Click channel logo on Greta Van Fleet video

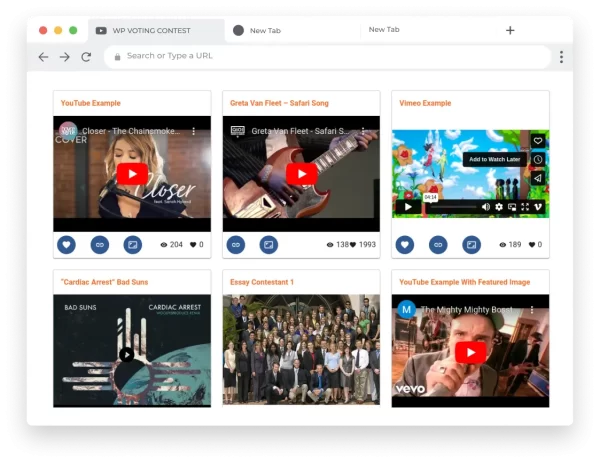tap(238, 131)
